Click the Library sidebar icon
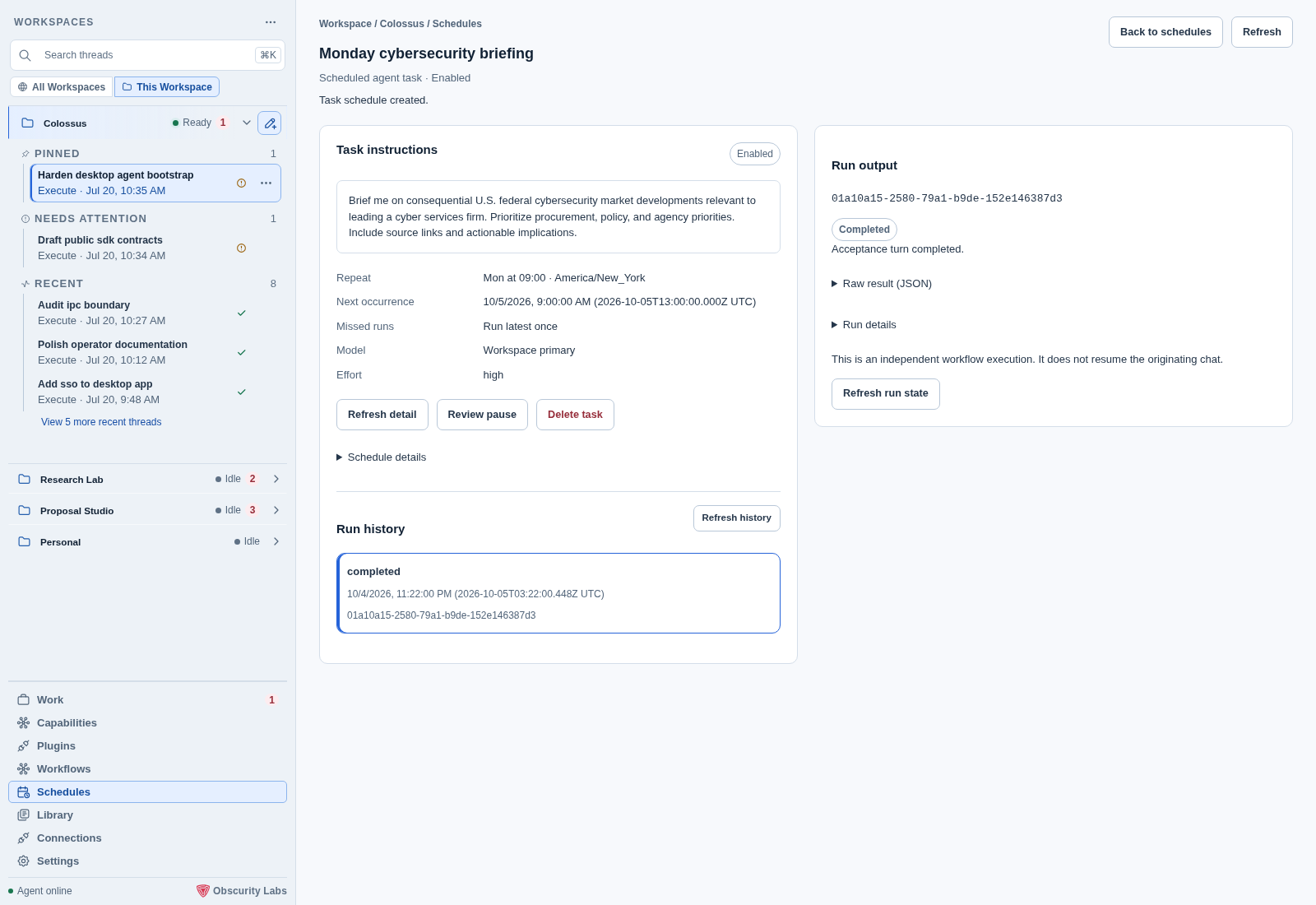The height and width of the screenshot is (905, 1316). click(x=23, y=814)
